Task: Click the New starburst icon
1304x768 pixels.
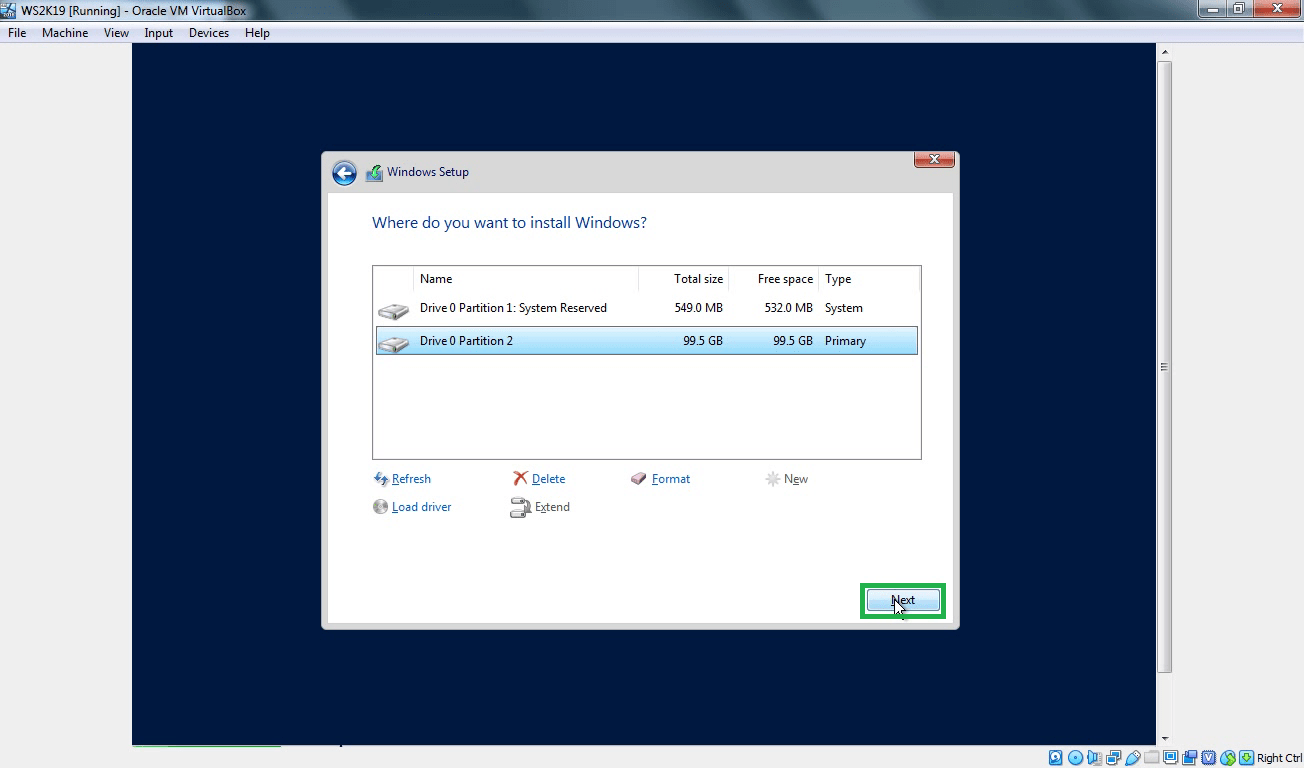Action: tap(773, 479)
